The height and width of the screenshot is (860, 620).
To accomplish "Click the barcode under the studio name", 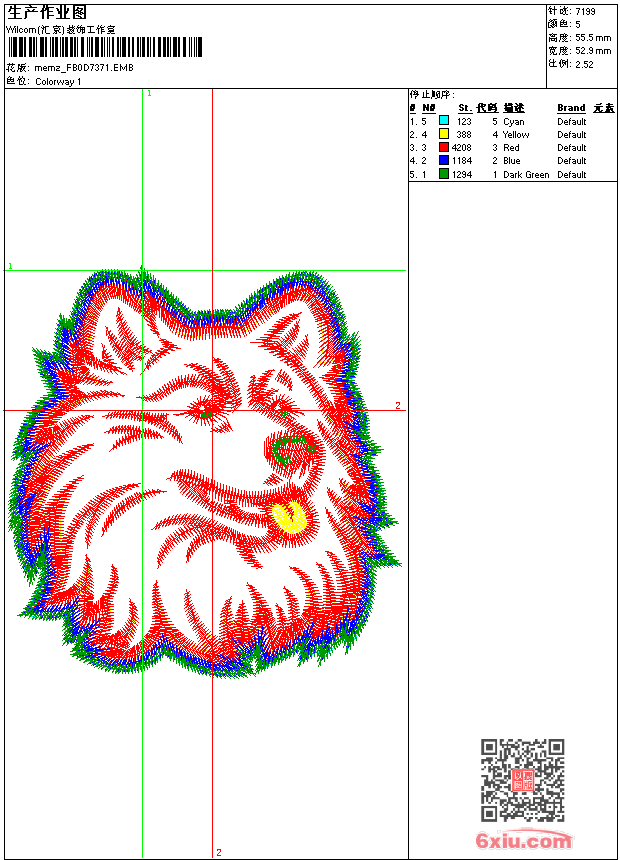I will tap(105, 47).
